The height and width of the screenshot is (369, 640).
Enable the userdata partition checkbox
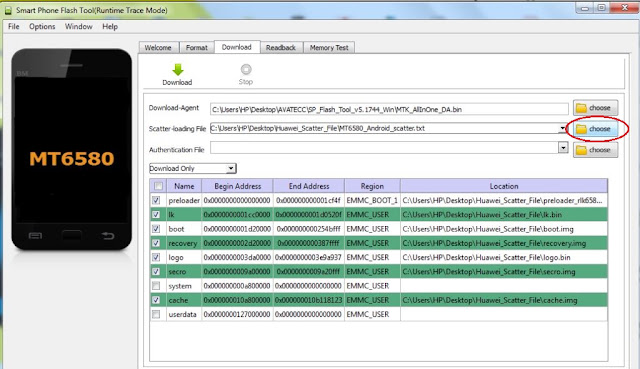coord(156,314)
